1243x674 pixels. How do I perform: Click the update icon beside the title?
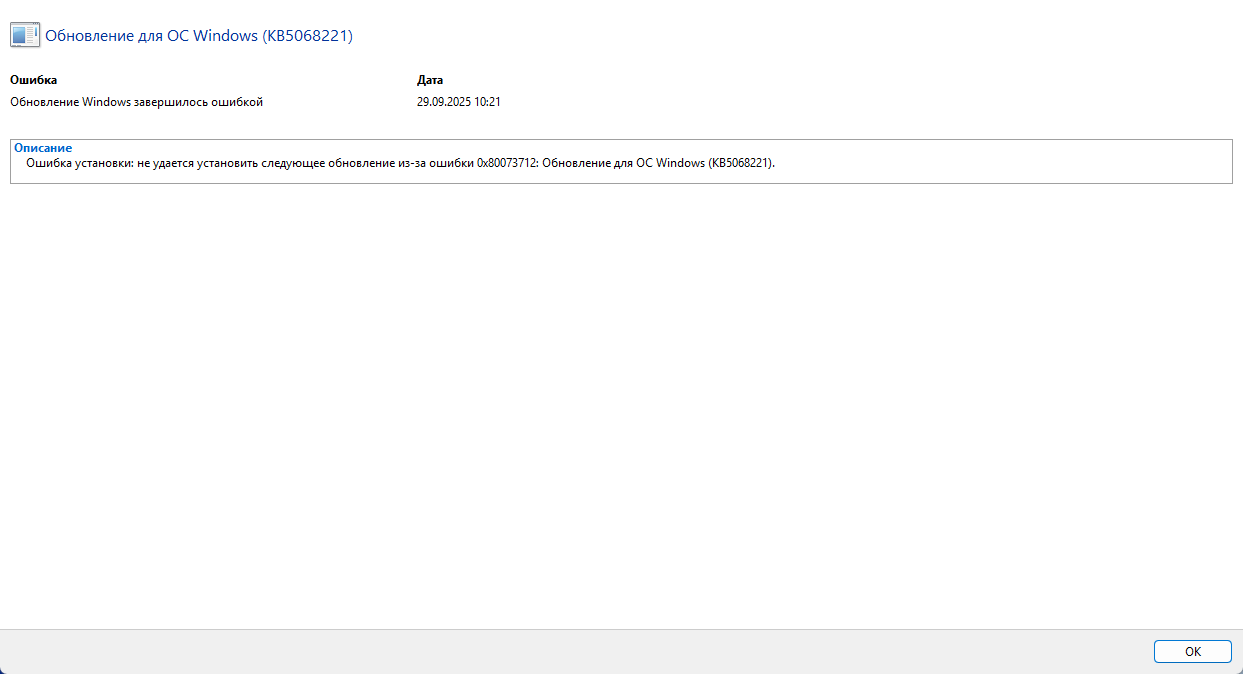(x=25, y=35)
